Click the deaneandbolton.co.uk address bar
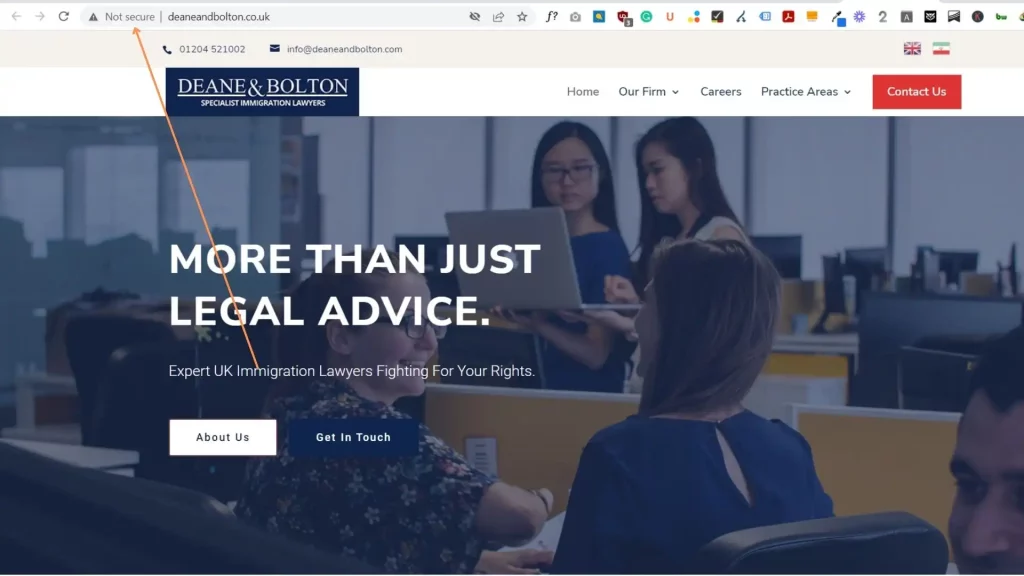1024x576 pixels. 218,17
